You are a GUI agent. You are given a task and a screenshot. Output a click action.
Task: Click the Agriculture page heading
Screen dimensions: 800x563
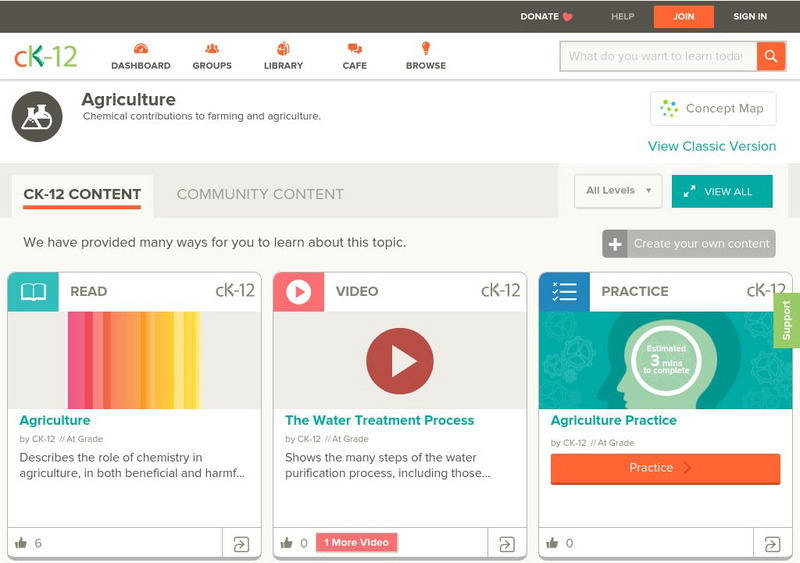(x=129, y=100)
